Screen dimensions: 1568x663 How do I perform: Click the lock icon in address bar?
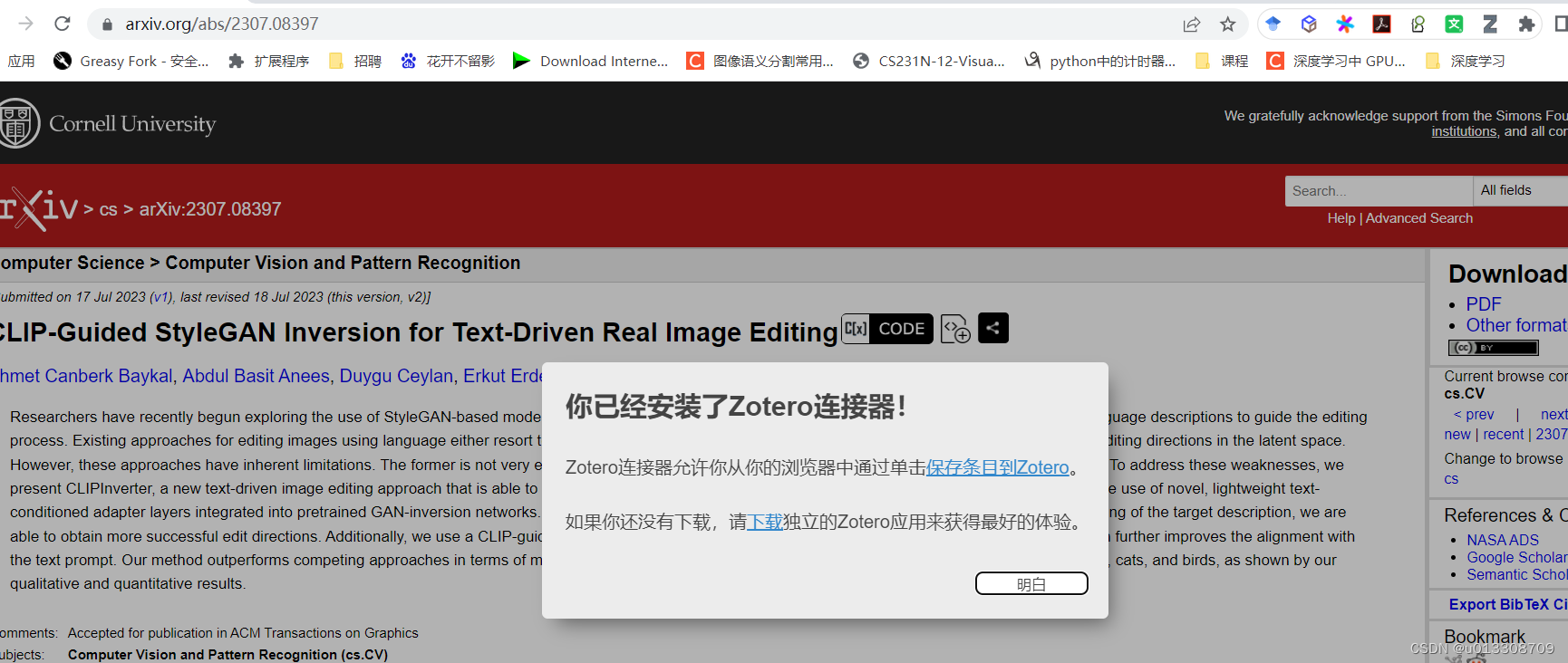point(107,24)
